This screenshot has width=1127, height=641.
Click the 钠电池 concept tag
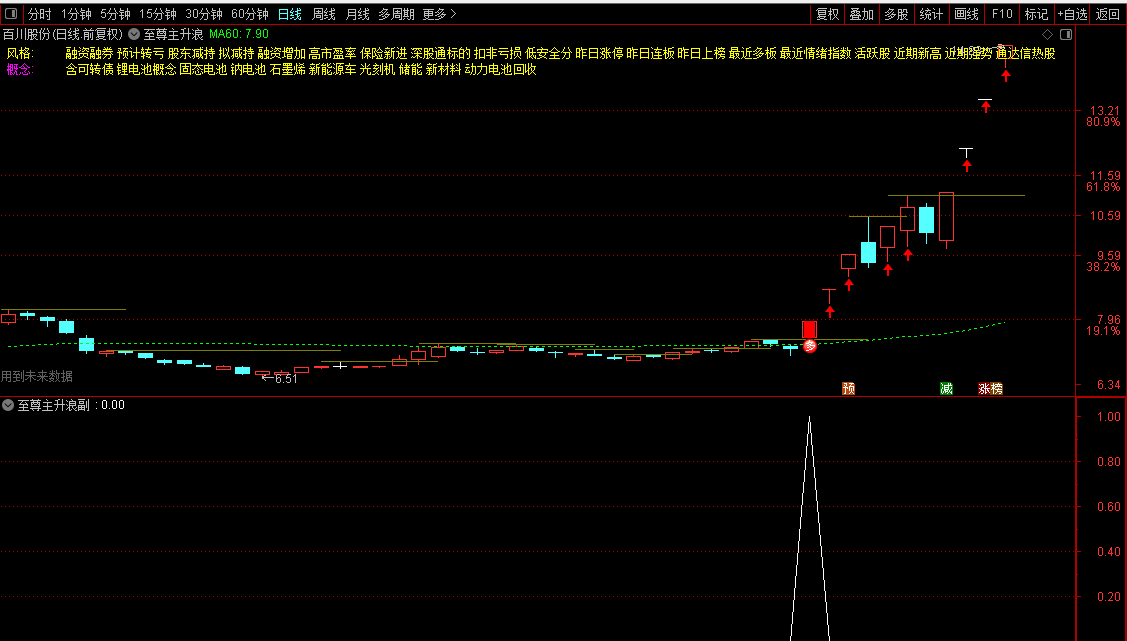pyautogui.click(x=248, y=69)
